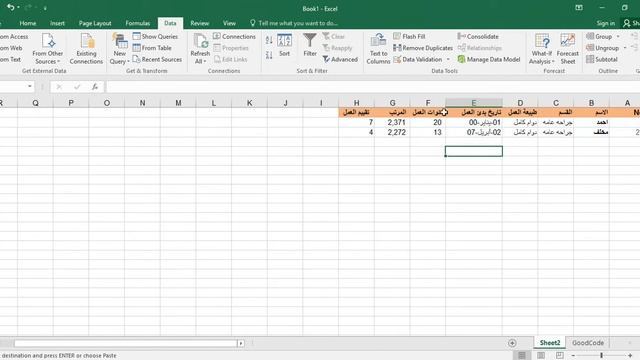Screen dimensions: 640x360
Task: Expand Data Validation dropdown arrow
Action: tap(448, 59)
